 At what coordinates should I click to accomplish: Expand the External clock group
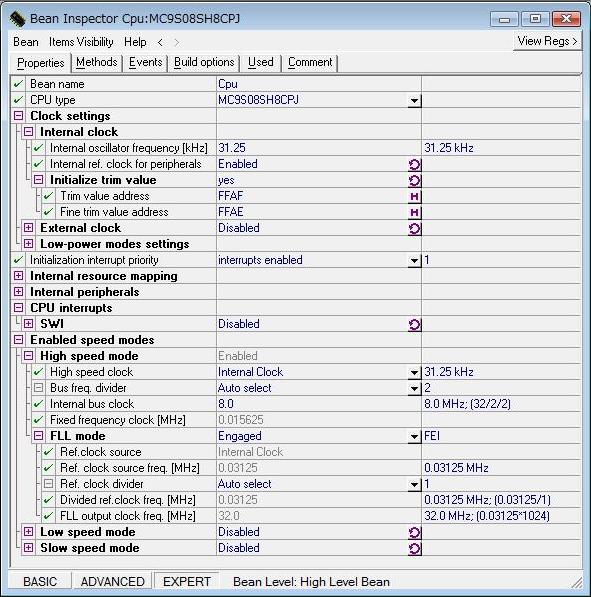click(28, 228)
